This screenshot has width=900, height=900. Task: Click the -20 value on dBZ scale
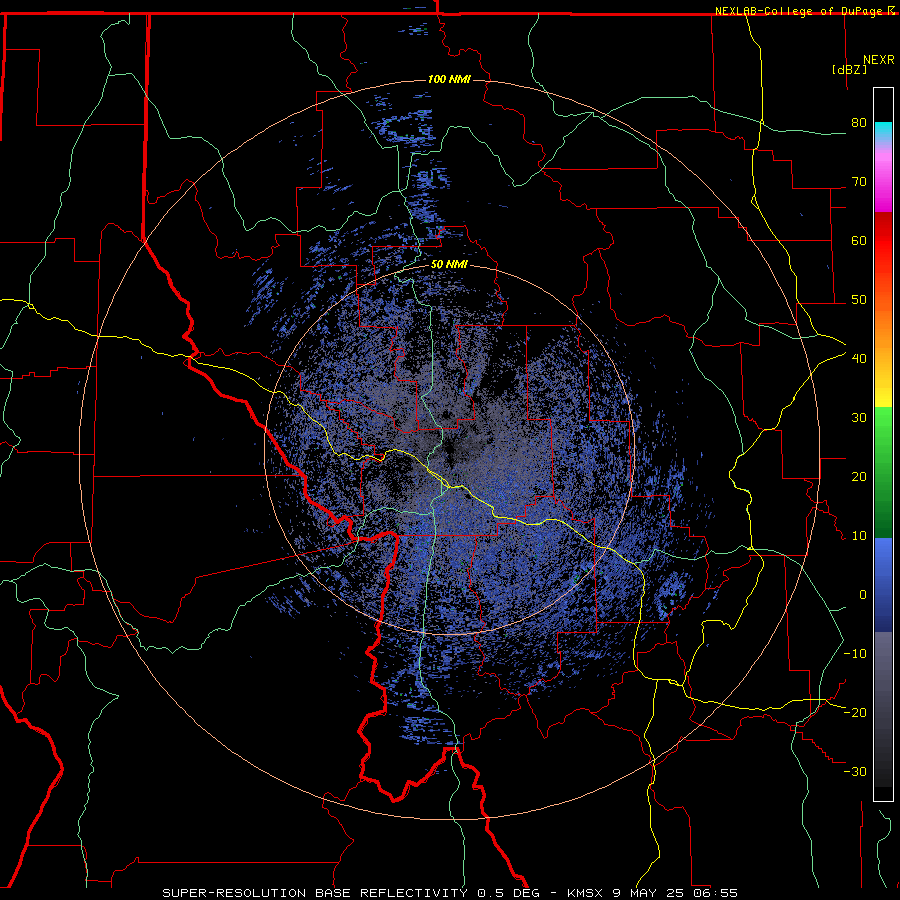[855, 713]
